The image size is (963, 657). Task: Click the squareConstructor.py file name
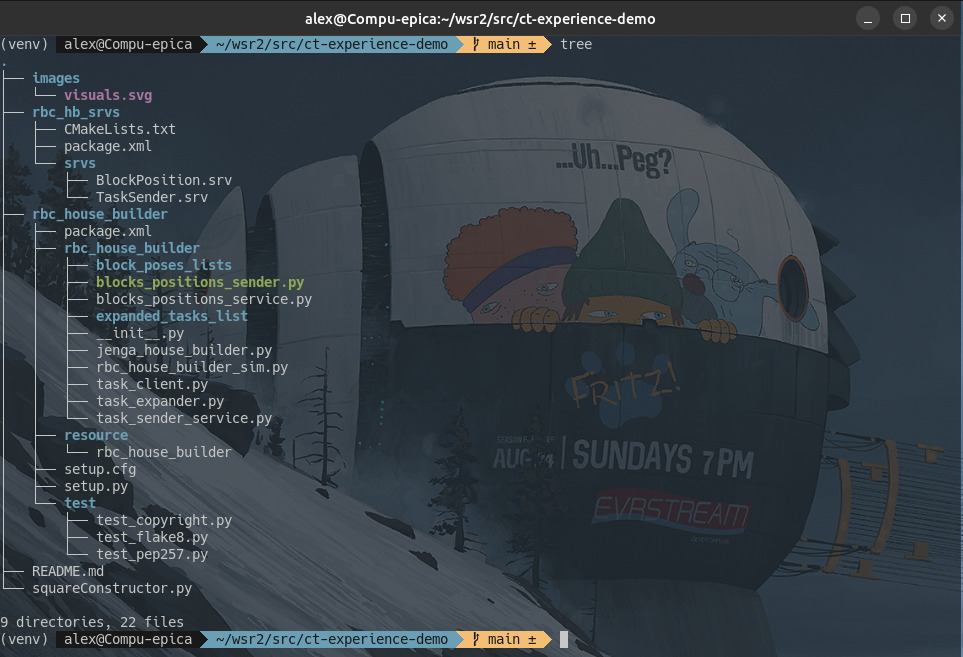pos(112,588)
